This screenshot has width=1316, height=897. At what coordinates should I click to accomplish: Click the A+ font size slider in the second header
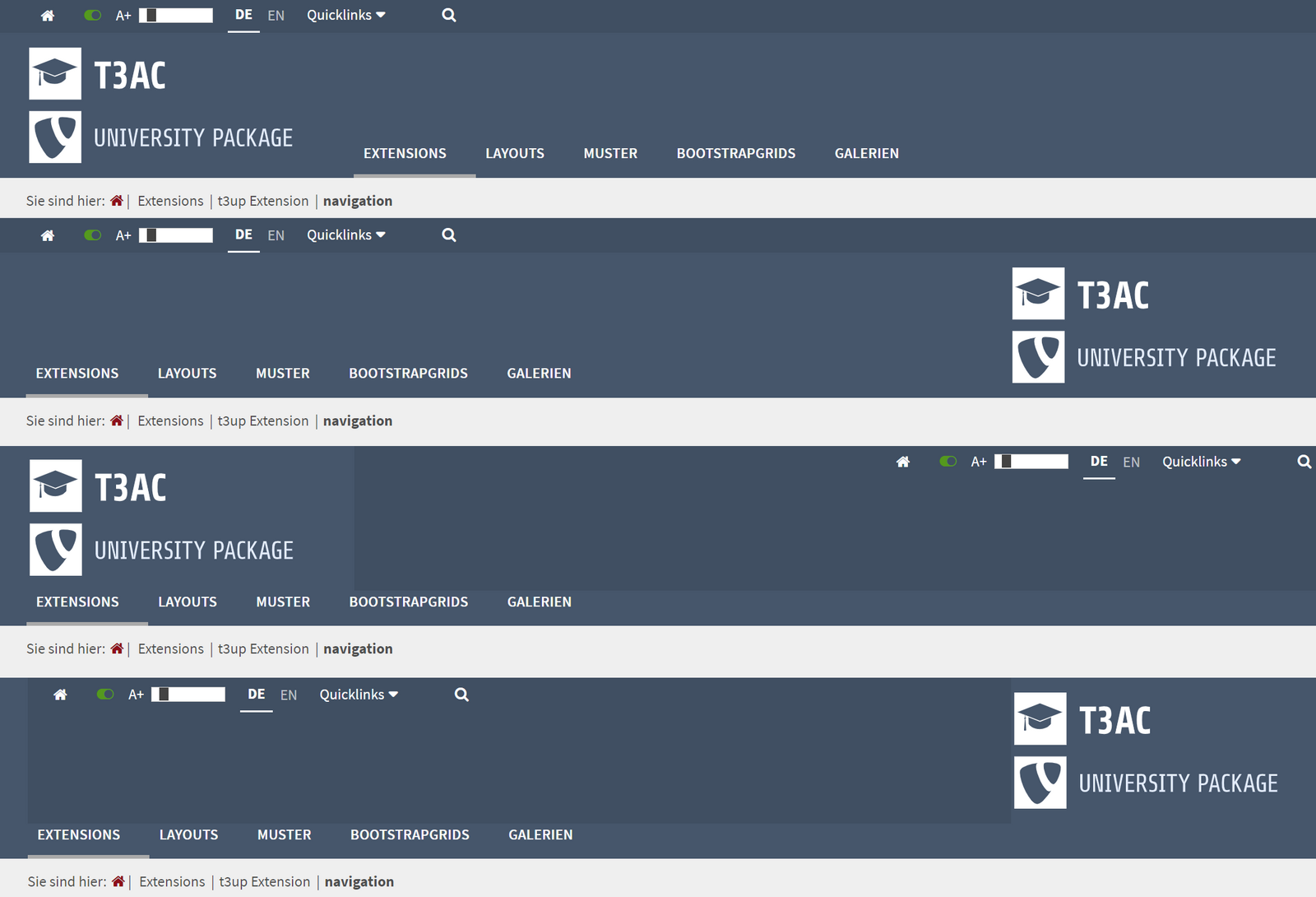pyautogui.click(x=176, y=235)
